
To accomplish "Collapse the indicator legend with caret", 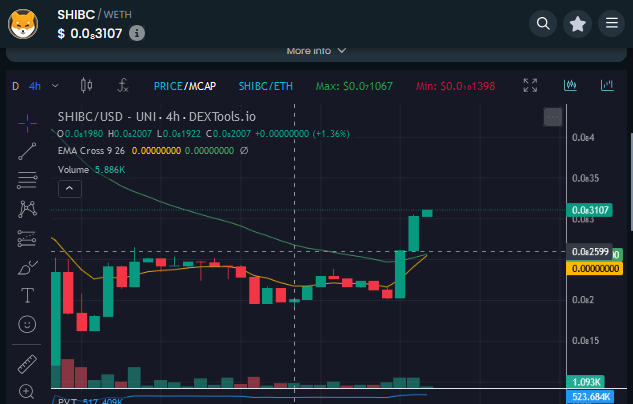I will click(70, 189).
